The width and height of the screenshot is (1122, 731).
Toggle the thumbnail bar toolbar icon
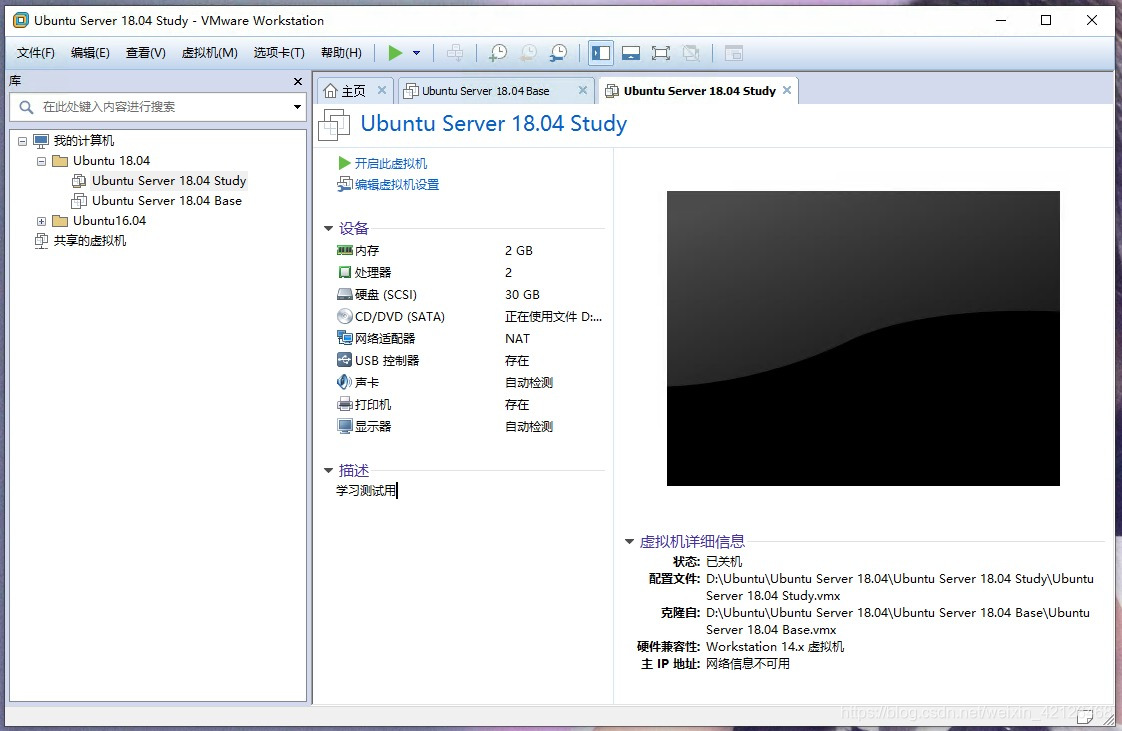630,53
